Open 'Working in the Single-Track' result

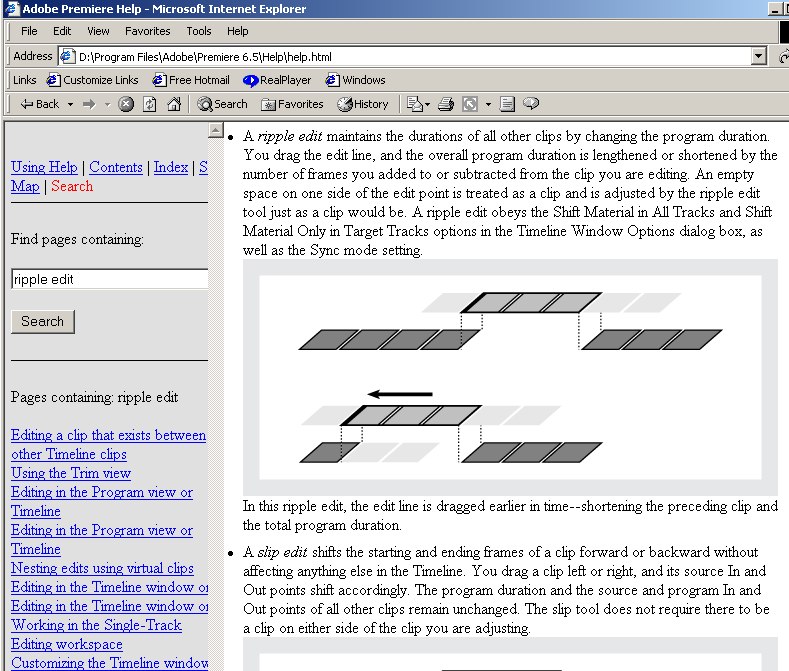point(96,625)
